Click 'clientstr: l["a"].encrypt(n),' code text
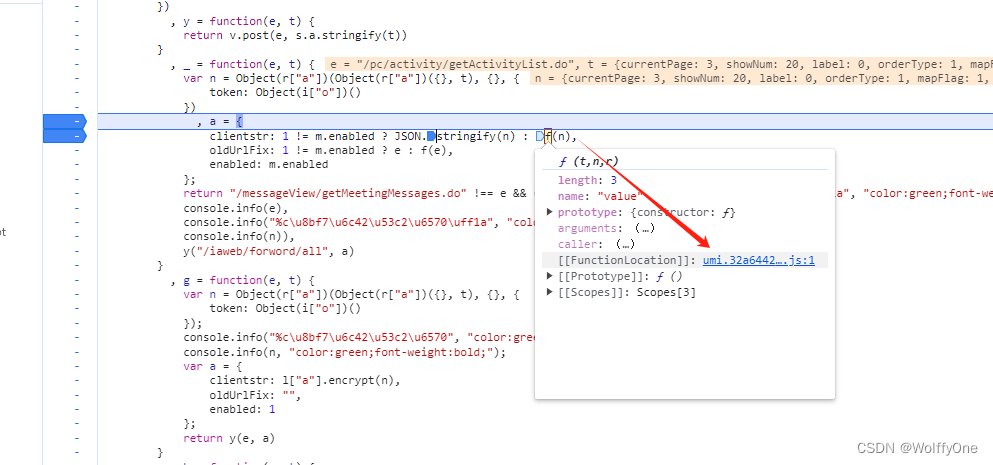The height and width of the screenshot is (465, 993). (305, 381)
